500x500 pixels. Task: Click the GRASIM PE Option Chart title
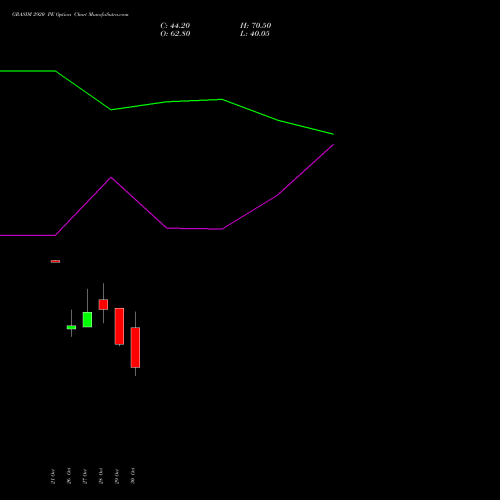[70, 15]
